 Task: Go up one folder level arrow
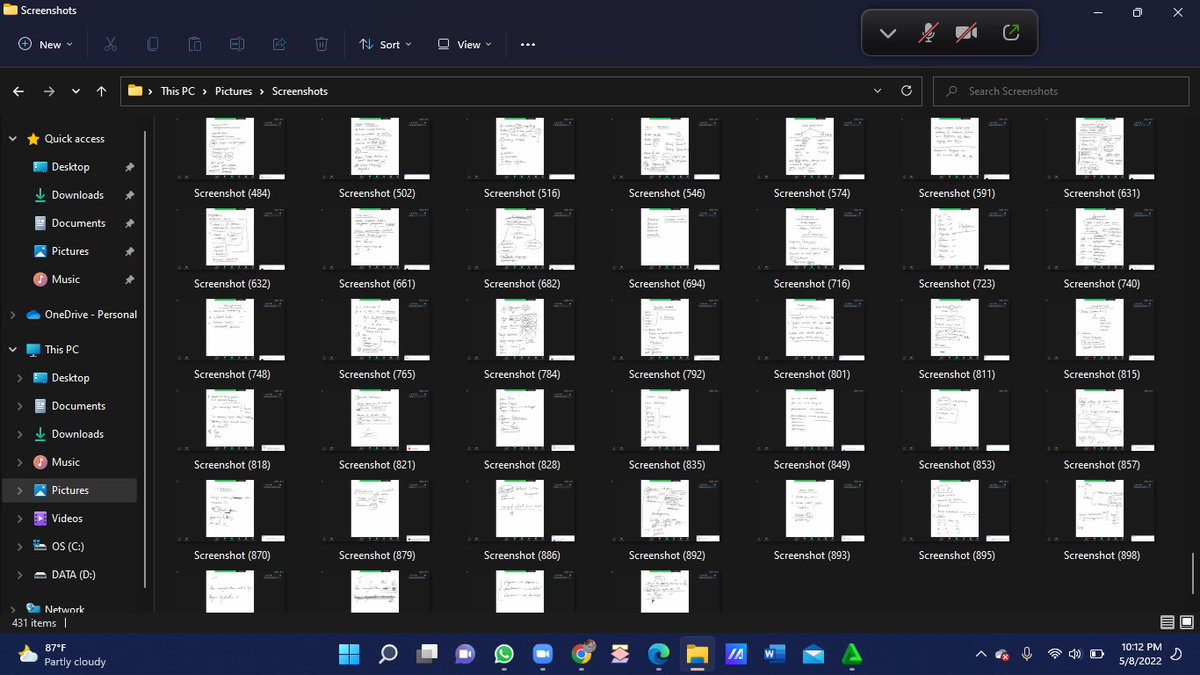point(101,91)
